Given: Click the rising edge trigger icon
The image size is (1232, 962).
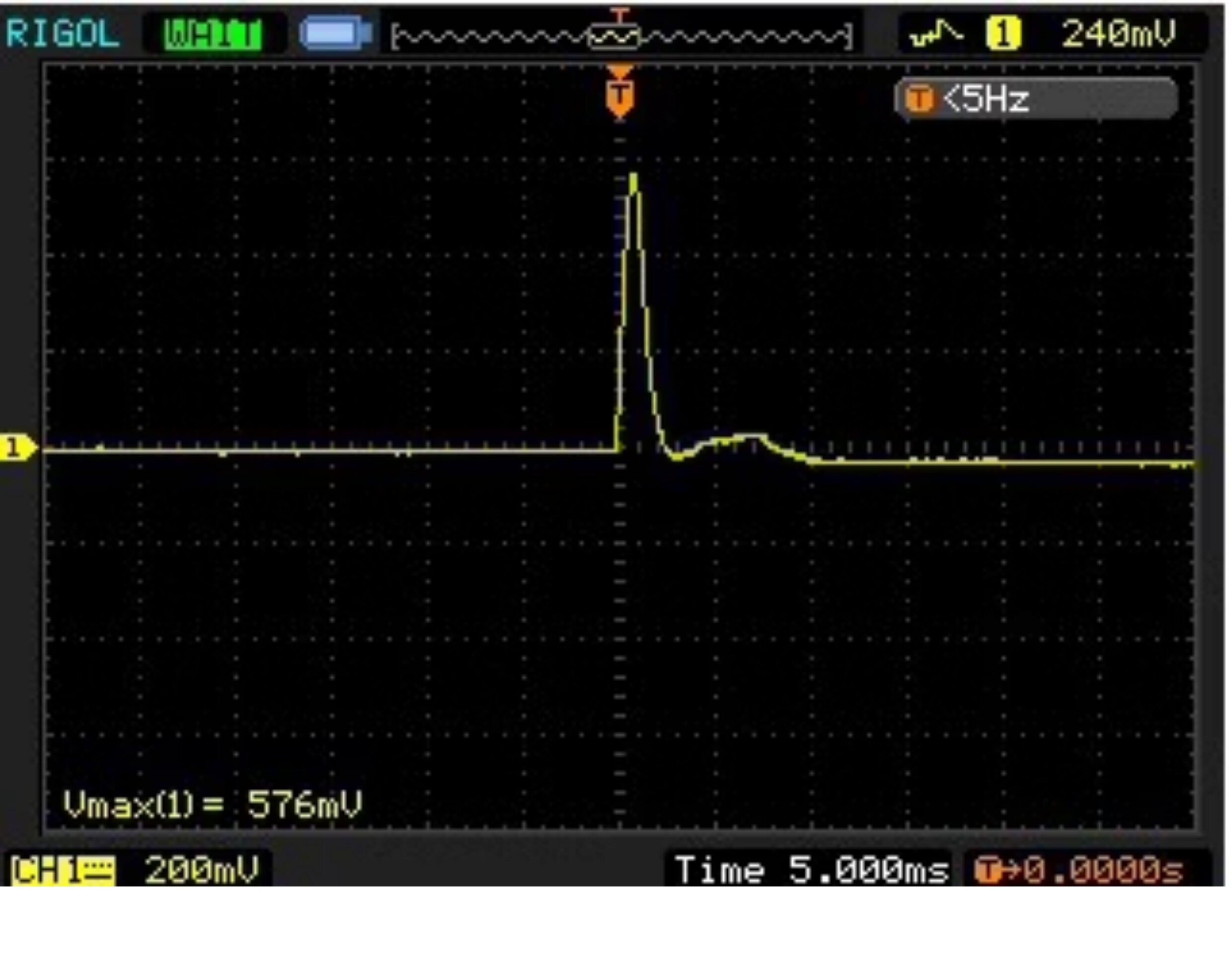Looking at the screenshot, I should click(937, 33).
